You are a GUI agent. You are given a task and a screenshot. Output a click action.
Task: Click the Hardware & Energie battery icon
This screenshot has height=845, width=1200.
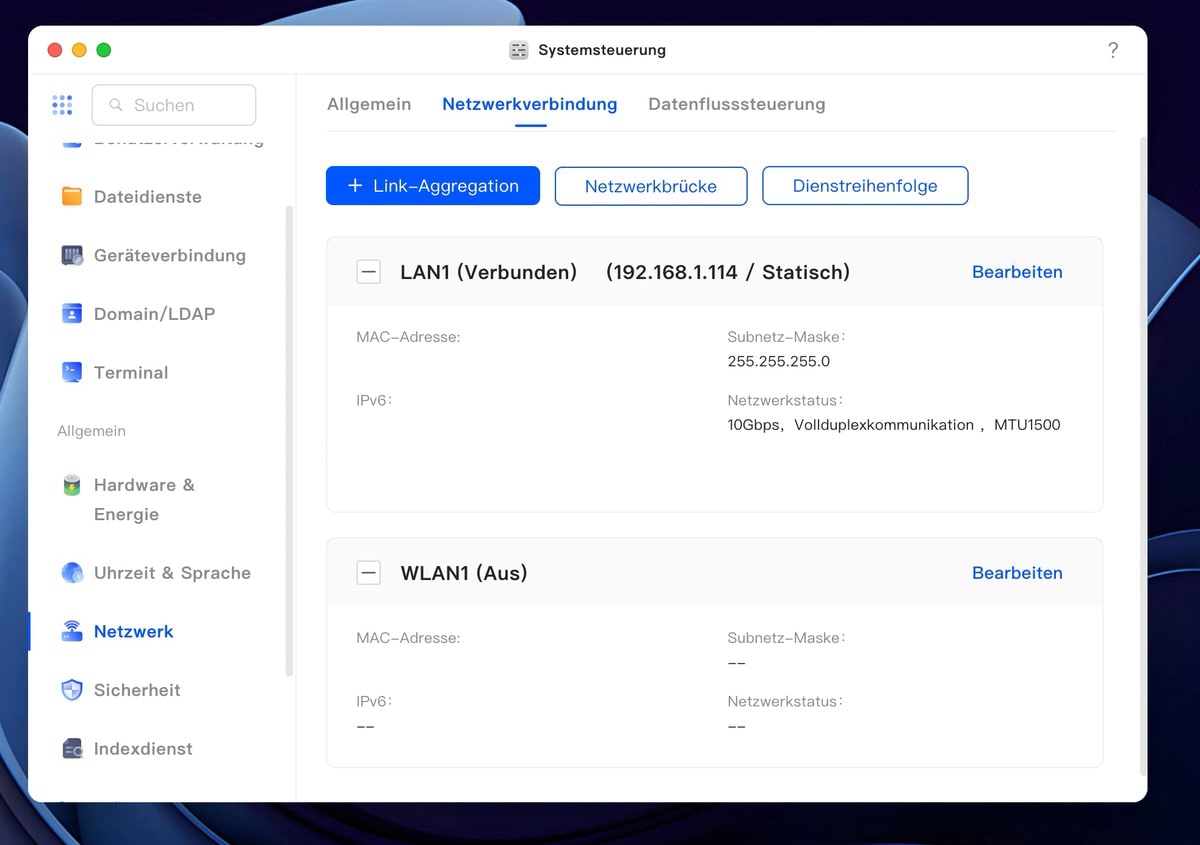click(x=72, y=486)
